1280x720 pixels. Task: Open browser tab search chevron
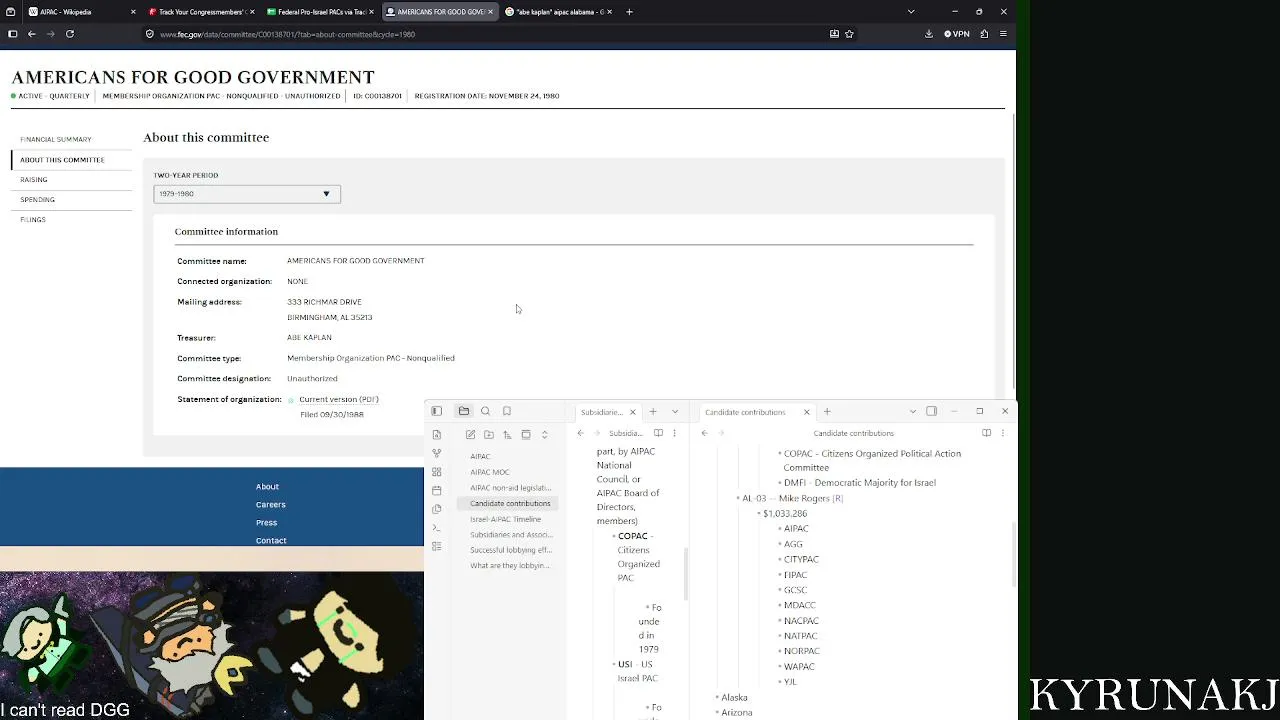pyautogui.click(x=910, y=12)
